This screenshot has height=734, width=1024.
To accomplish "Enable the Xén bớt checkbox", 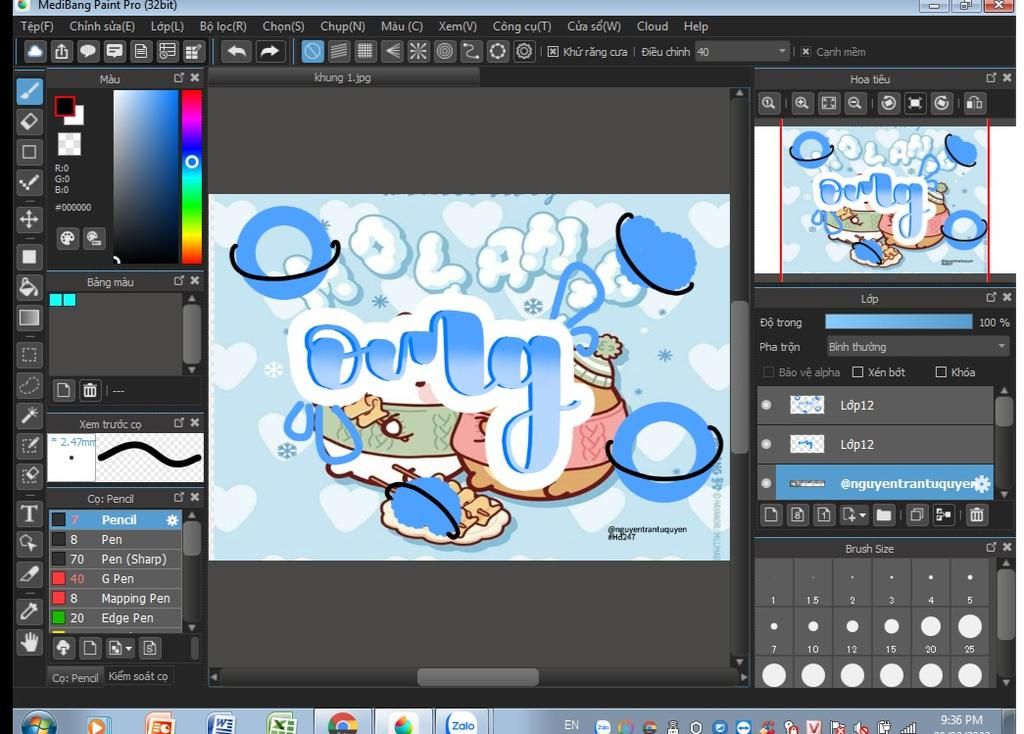I will tap(857, 372).
